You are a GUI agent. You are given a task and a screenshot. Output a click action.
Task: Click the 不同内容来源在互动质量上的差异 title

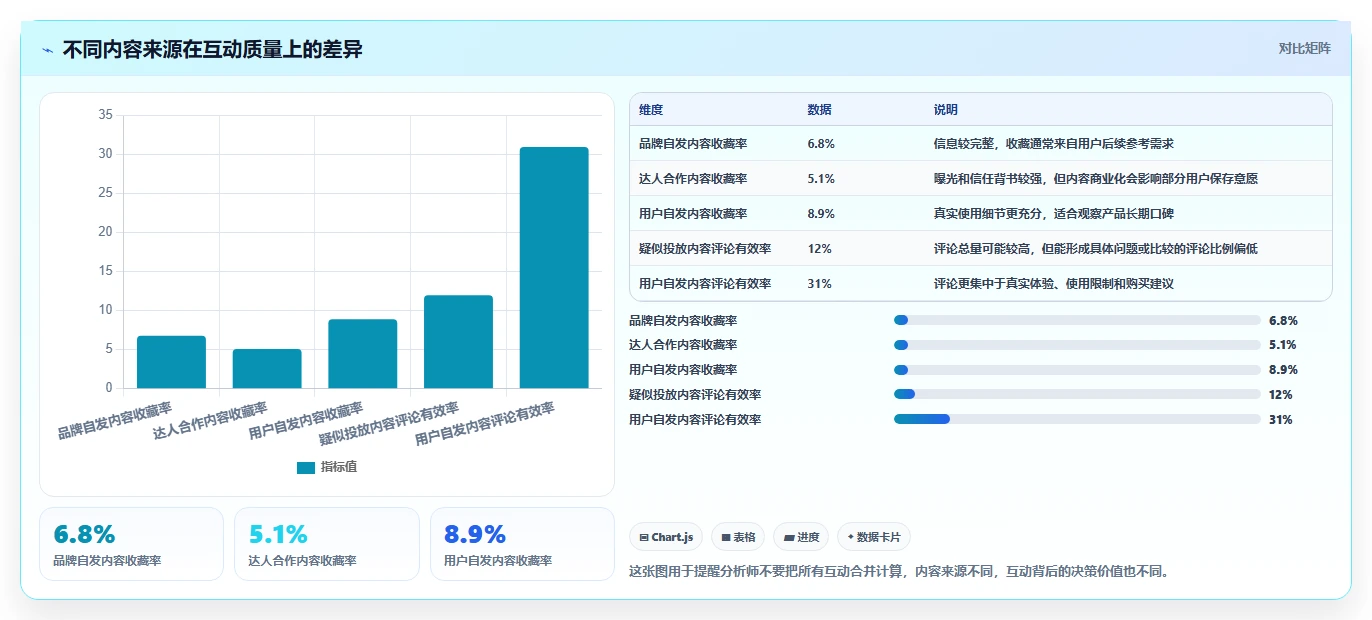pos(212,49)
